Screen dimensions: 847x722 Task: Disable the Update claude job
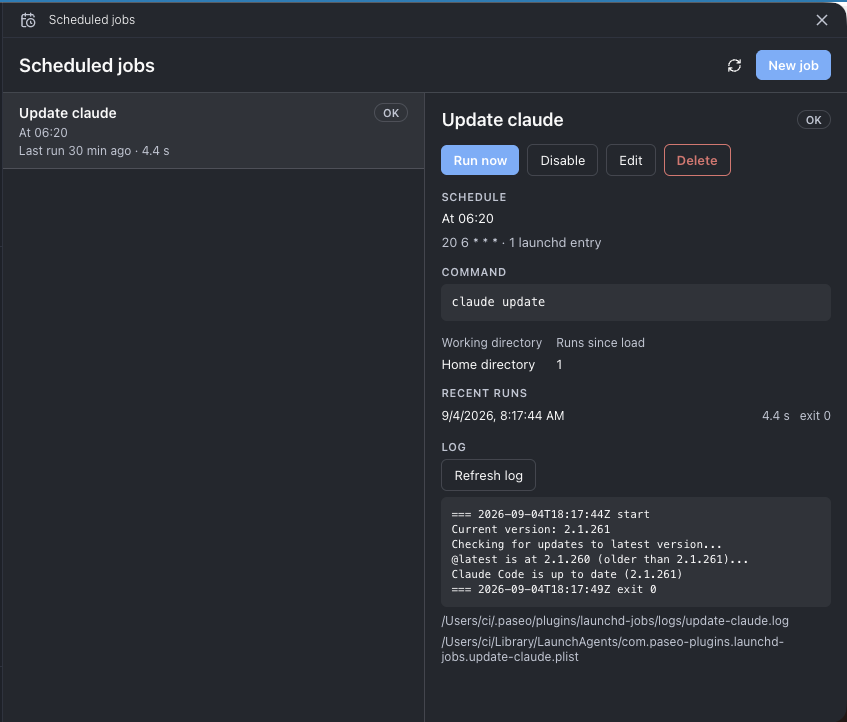tap(562, 160)
